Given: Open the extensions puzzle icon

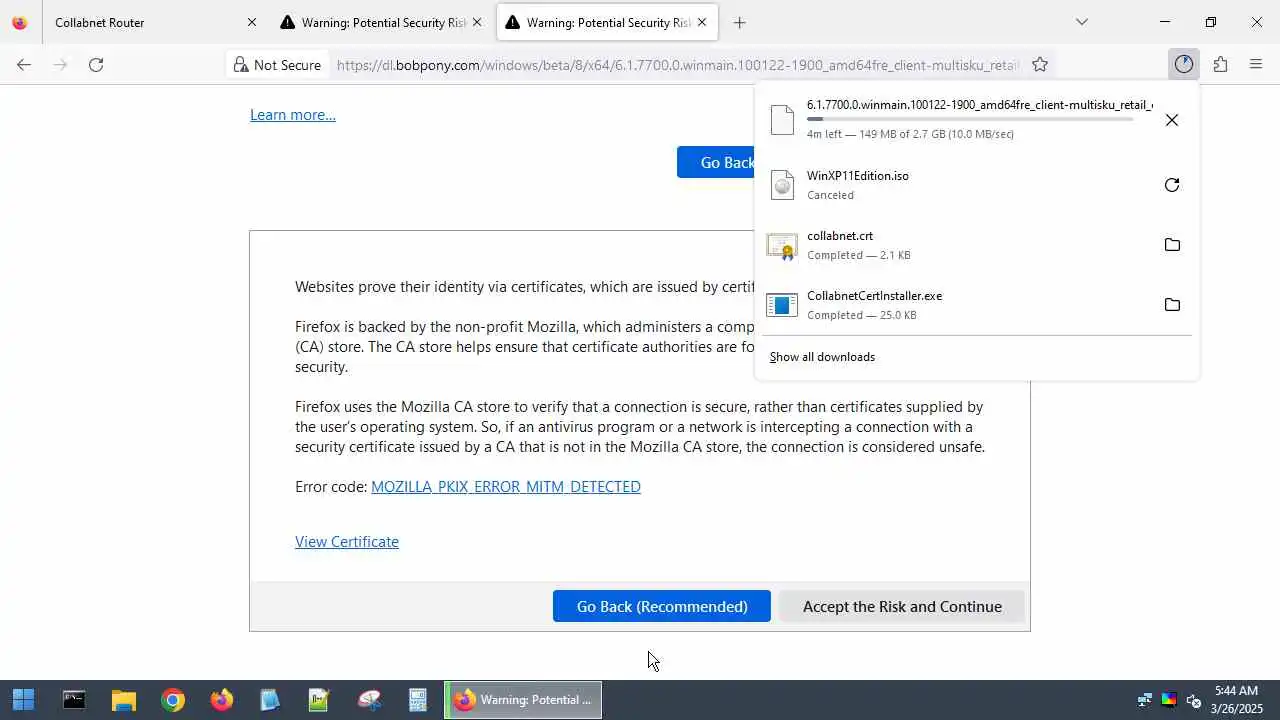Looking at the screenshot, I should click(x=1220, y=65).
